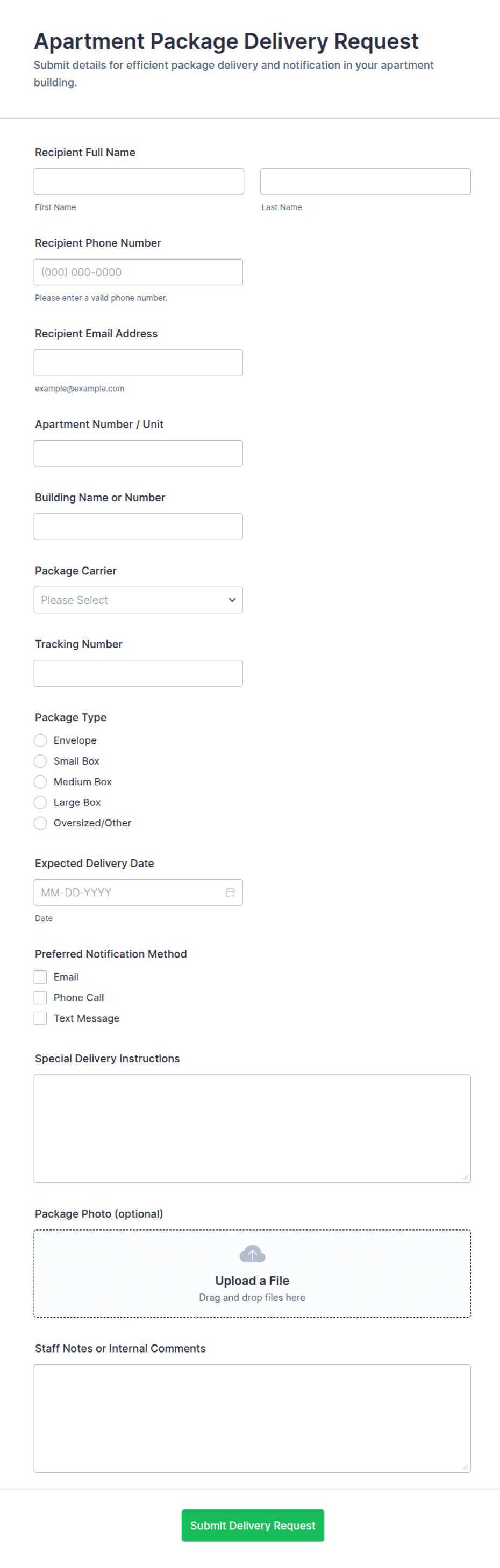Tick the Text Message checkbox
The image size is (500, 1568).
click(x=41, y=1018)
